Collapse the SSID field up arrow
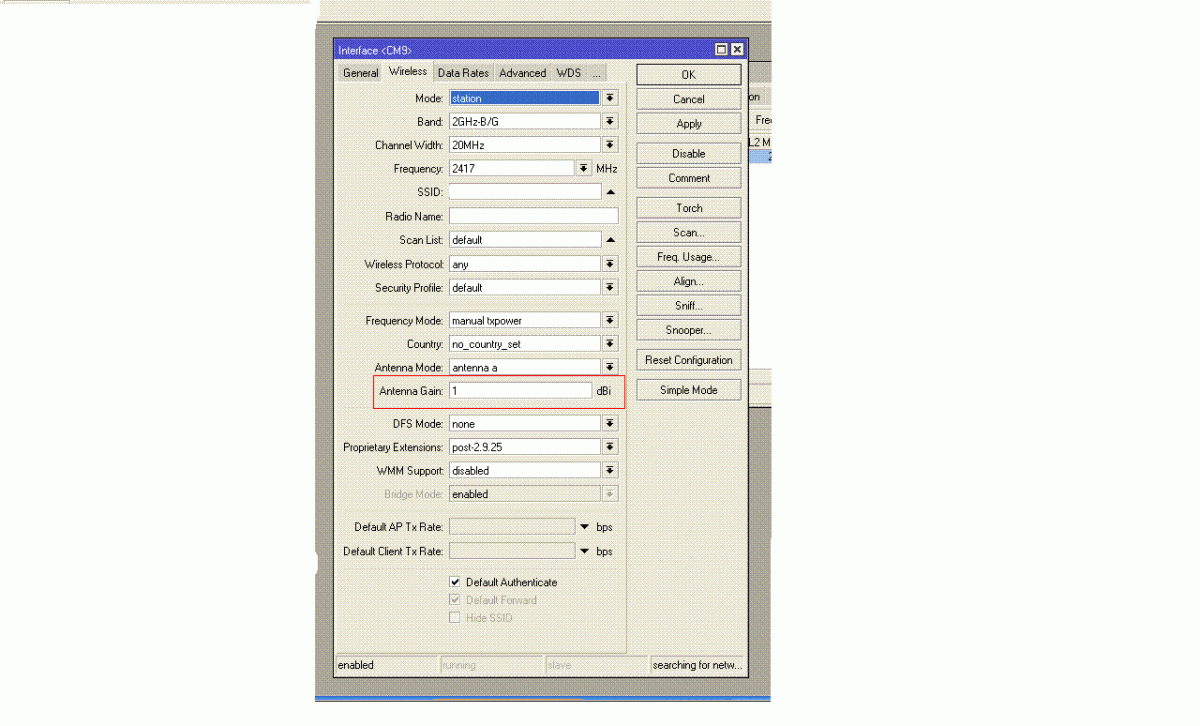 [610, 192]
